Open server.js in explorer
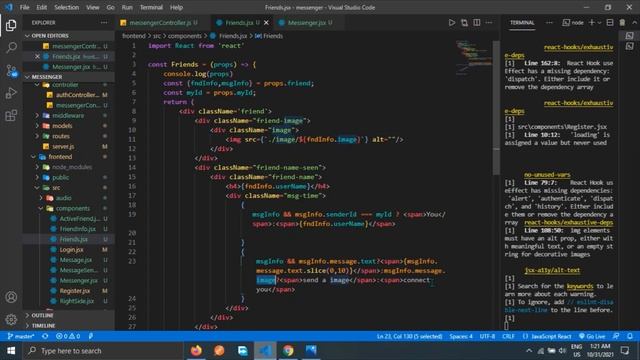 click(x=64, y=146)
